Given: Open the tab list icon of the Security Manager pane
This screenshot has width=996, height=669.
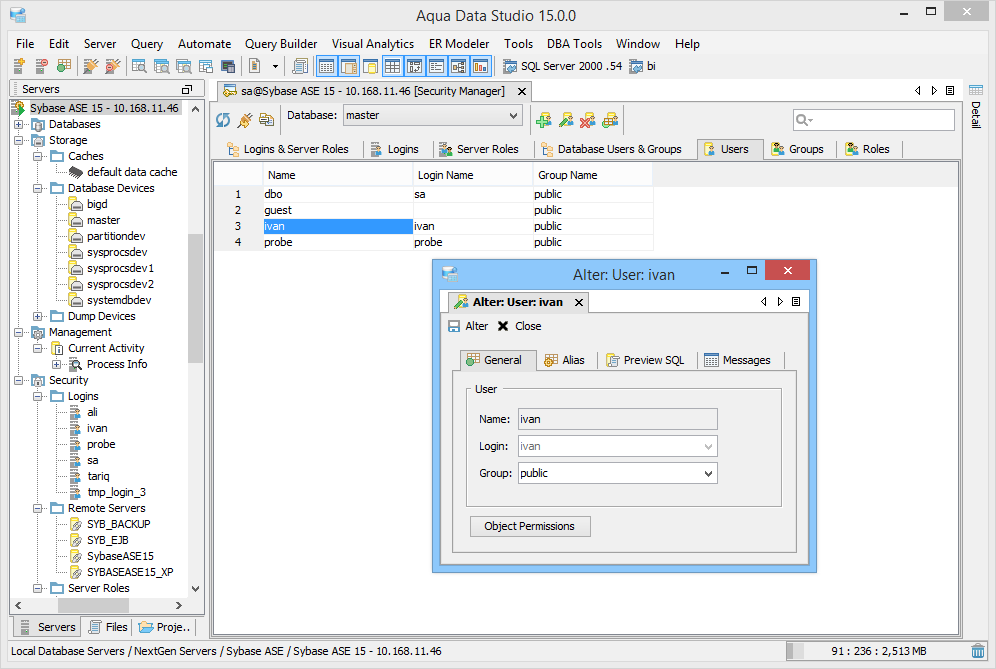Looking at the screenshot, I should (x=950, y=91).
